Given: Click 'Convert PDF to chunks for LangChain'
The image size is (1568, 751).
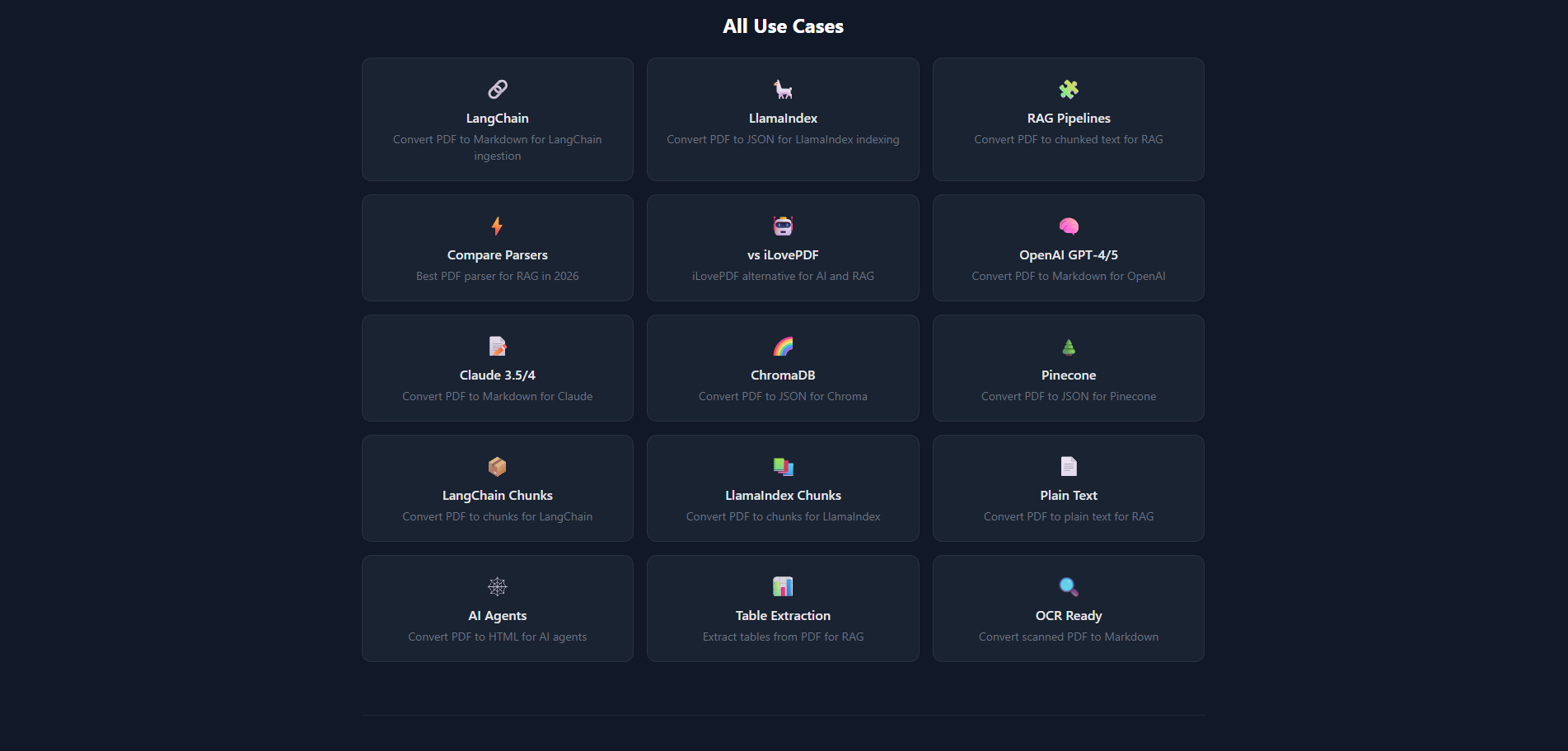Looking at the screenshot, I should (x=498, y=517).
